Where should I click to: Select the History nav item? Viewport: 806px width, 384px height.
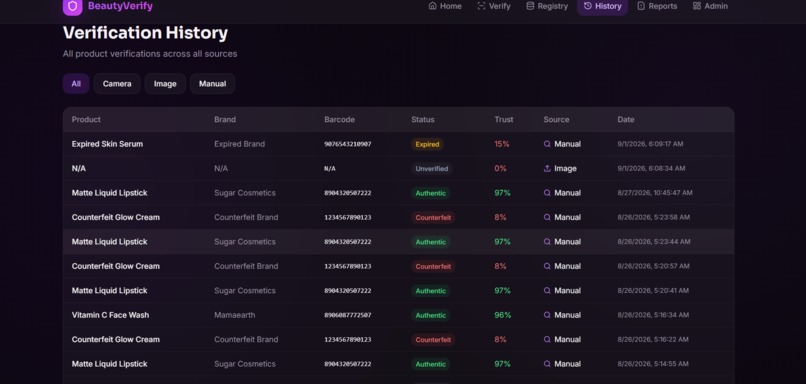[602, 6]
